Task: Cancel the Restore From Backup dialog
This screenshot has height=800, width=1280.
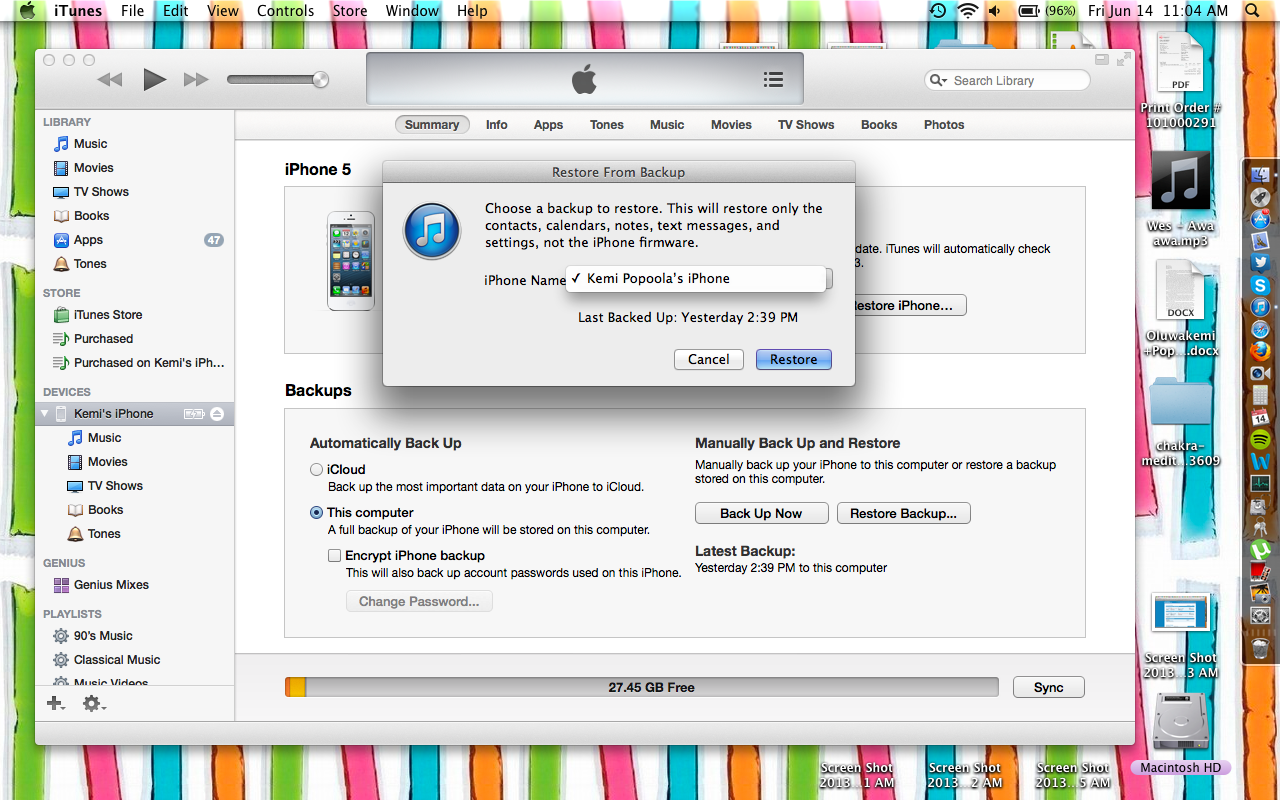Action: tap(709, 360)
